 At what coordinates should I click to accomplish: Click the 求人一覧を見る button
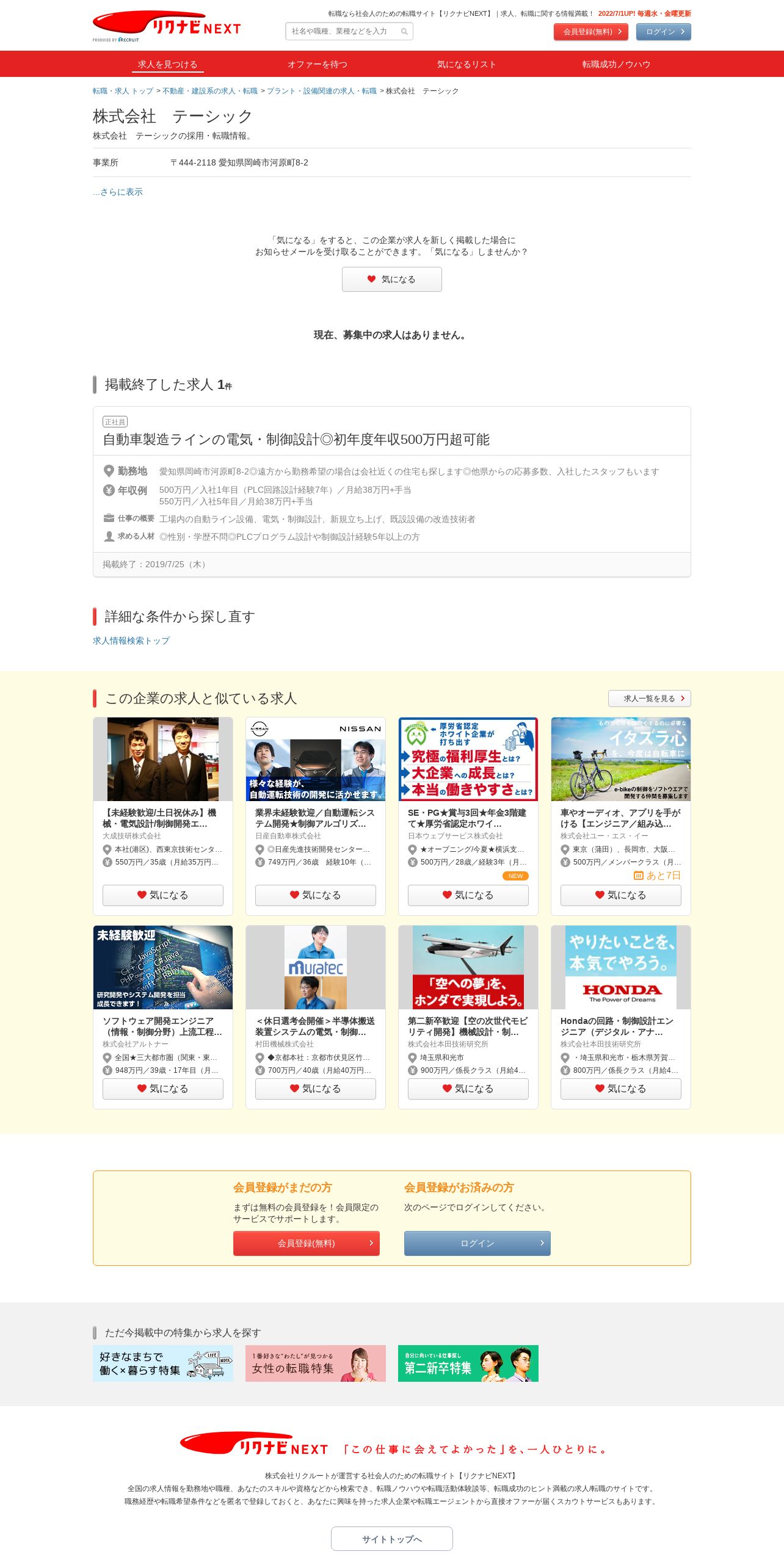(650, 699)
